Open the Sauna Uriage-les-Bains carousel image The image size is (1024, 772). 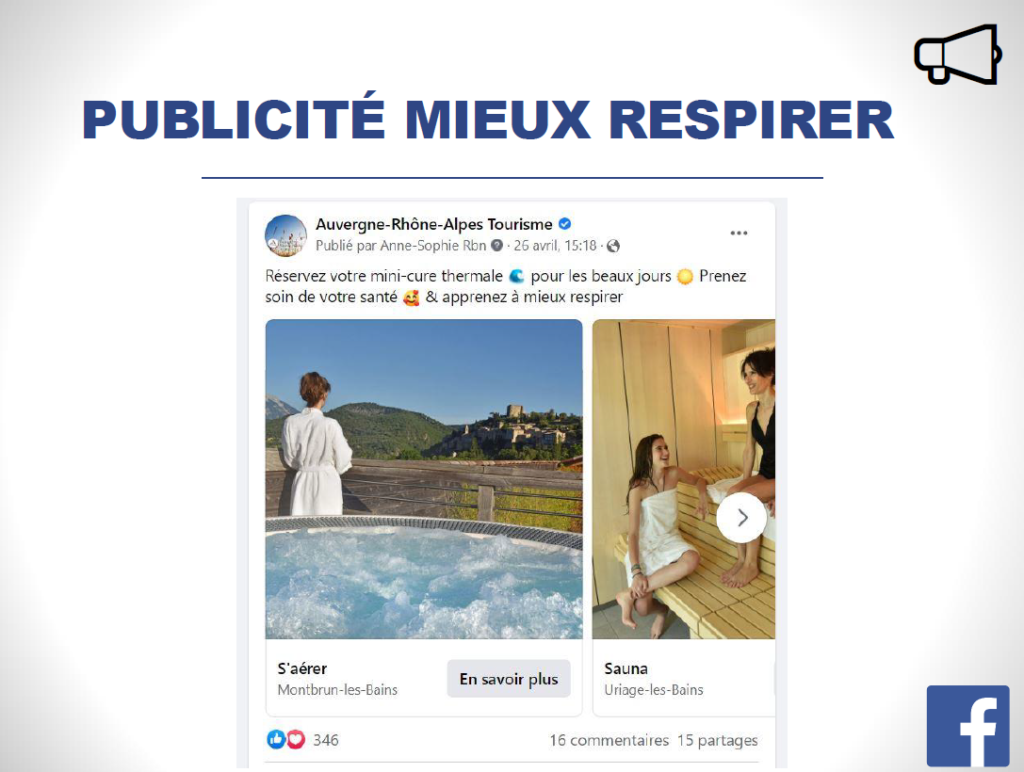(x=684, y=479)
